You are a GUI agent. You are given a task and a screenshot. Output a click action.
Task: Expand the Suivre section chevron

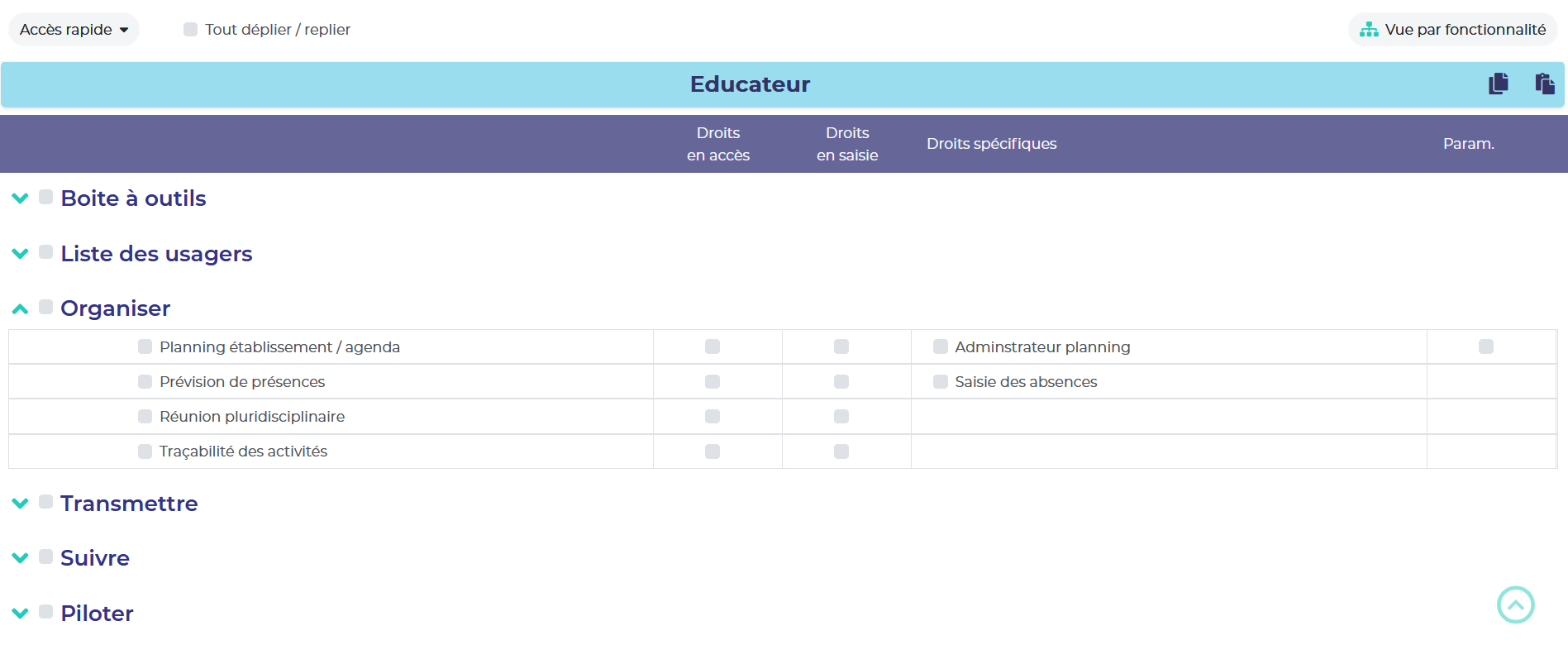21,558
